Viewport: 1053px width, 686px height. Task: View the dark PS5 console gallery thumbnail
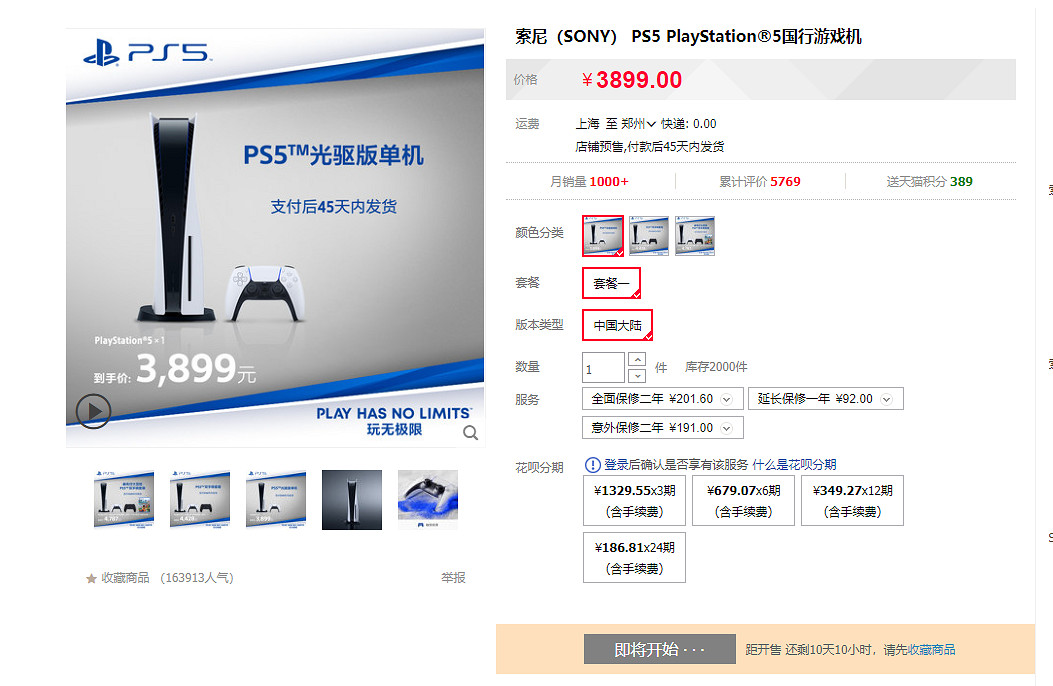(x=352, y=500)
